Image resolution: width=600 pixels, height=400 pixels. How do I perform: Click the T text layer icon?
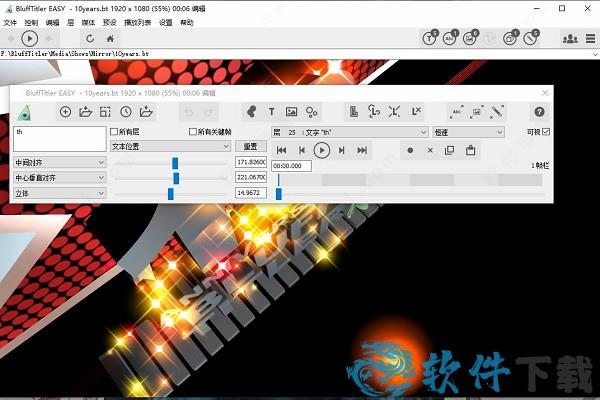271,112
